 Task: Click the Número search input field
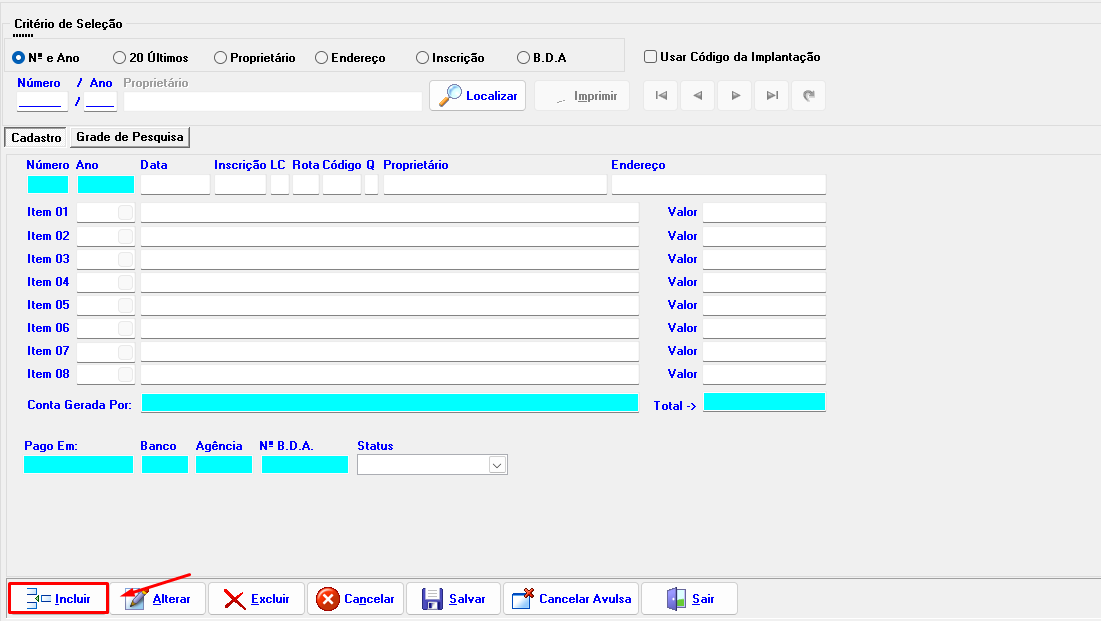click(x=40, y=101)
